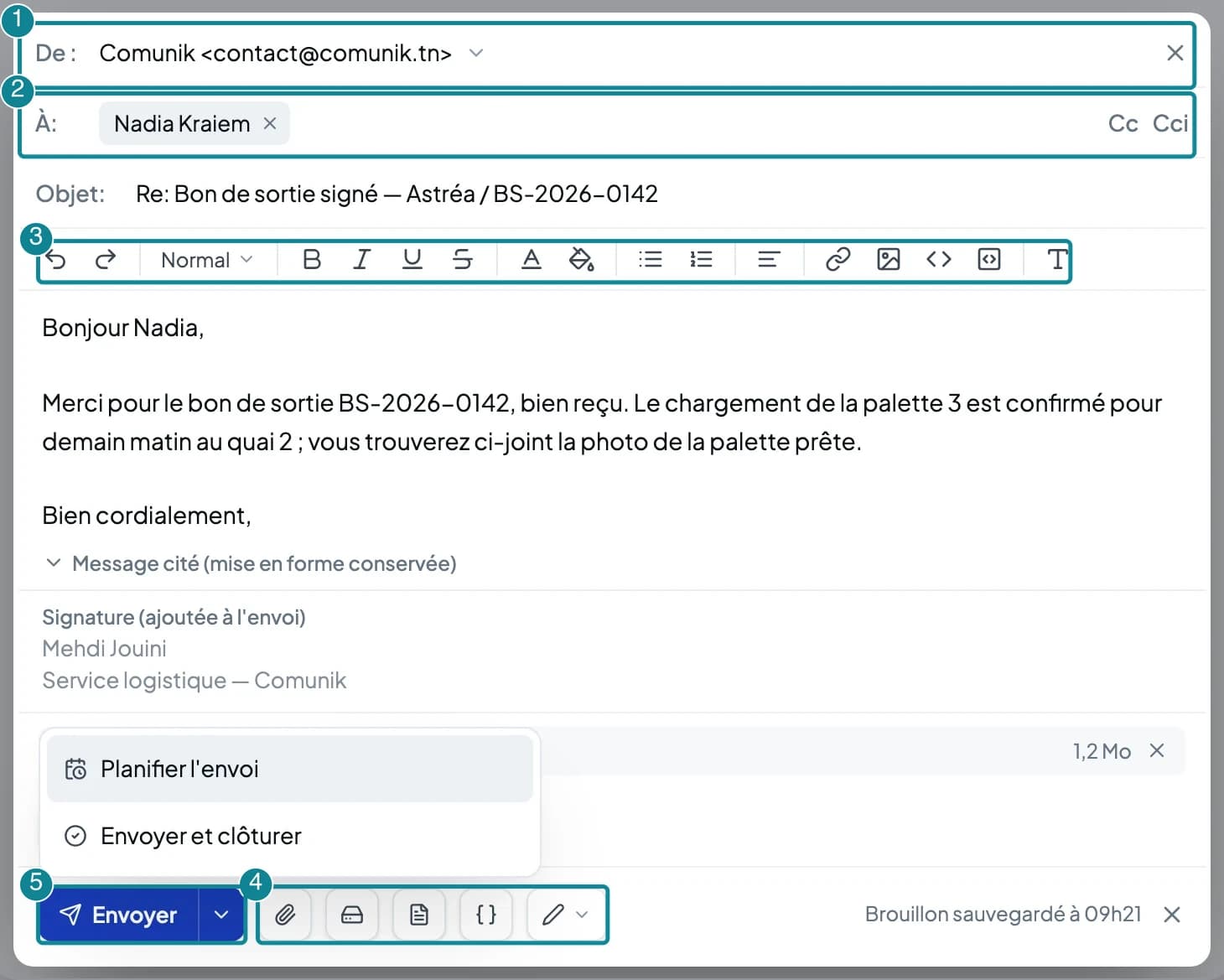Image resolution: width=1224 pixels, height=980 pixels.
Task: Insert a code block
Action: click(x=989, y=260)
